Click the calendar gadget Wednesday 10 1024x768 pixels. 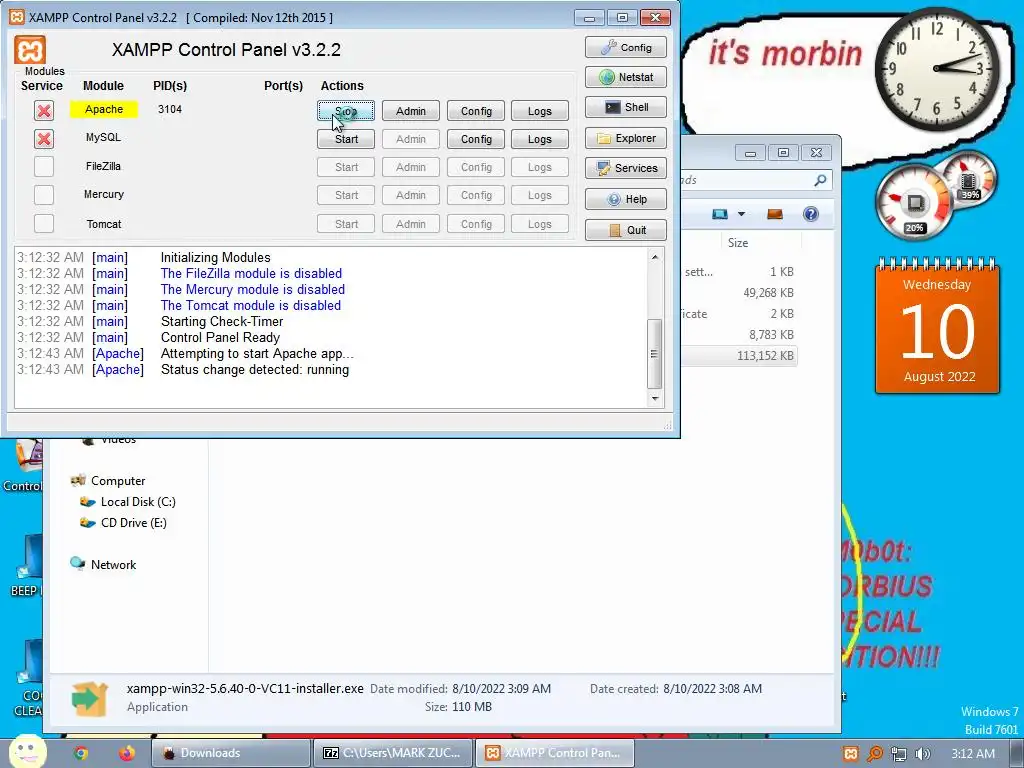coord(937,326)
